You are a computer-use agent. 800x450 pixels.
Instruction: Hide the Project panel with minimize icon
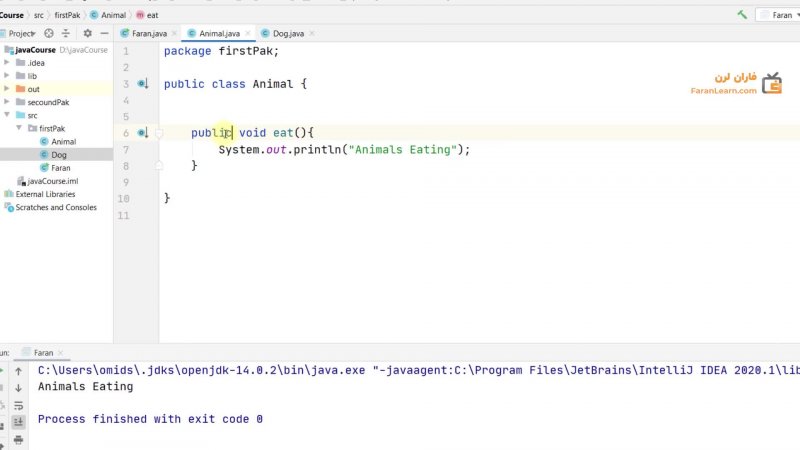(104, 33)
